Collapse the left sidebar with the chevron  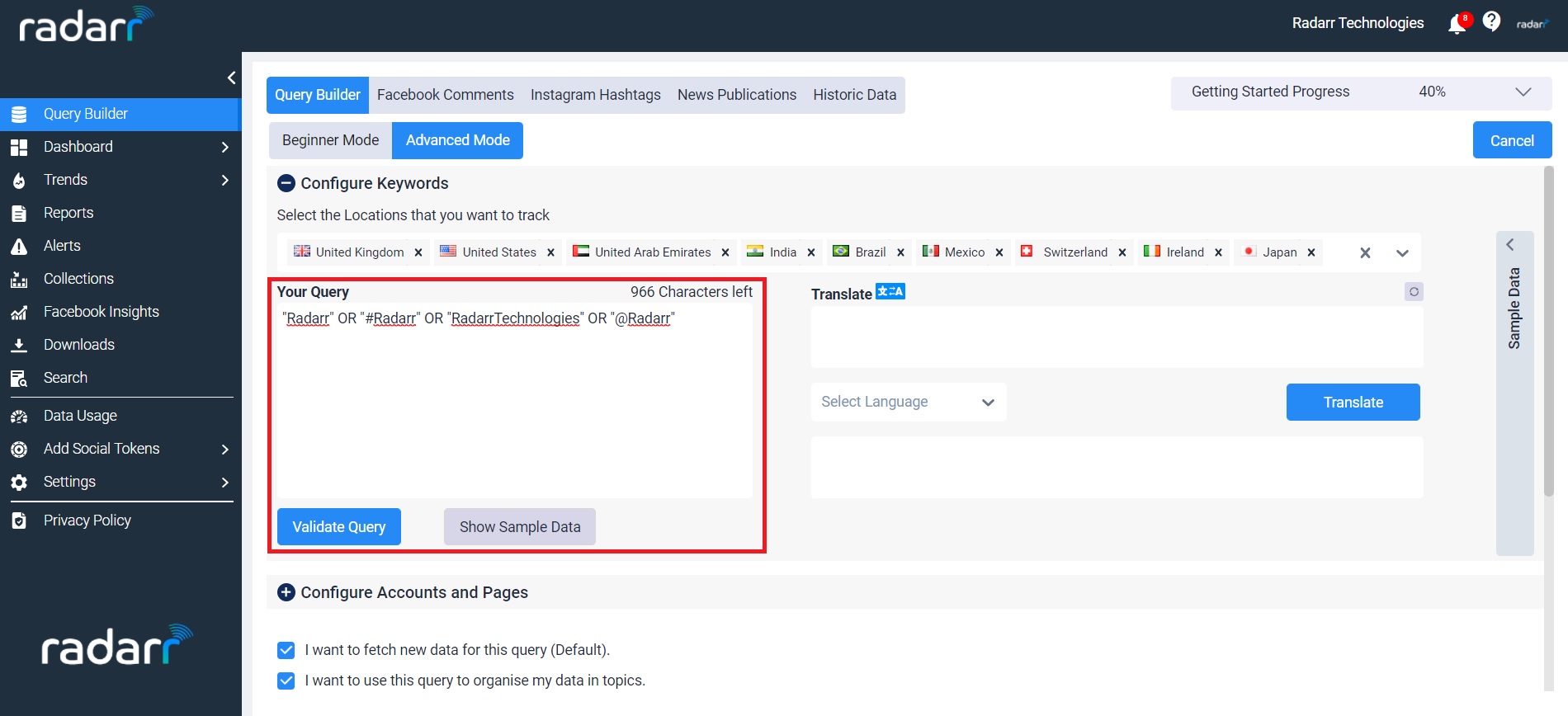click(x=231, y=78)
